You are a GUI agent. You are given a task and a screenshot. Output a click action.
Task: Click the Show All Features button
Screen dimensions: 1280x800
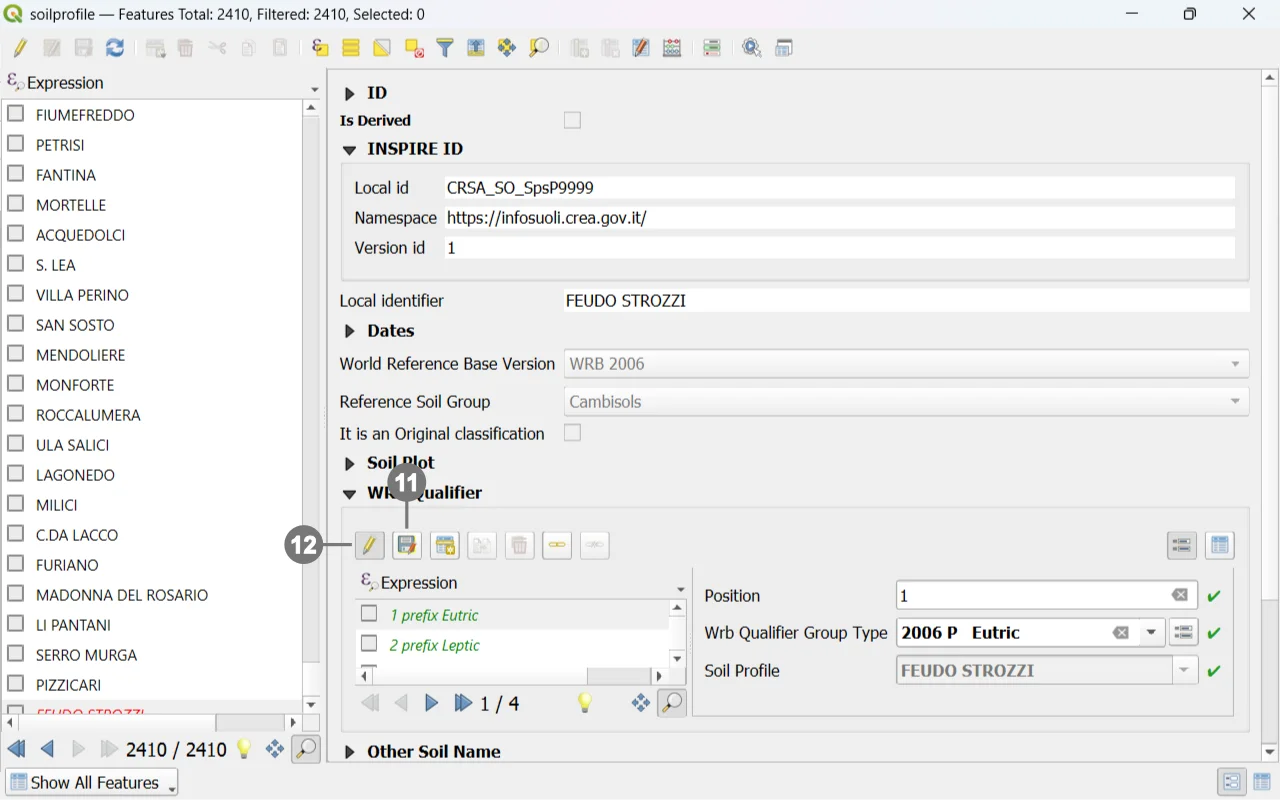tap(92, 782)
